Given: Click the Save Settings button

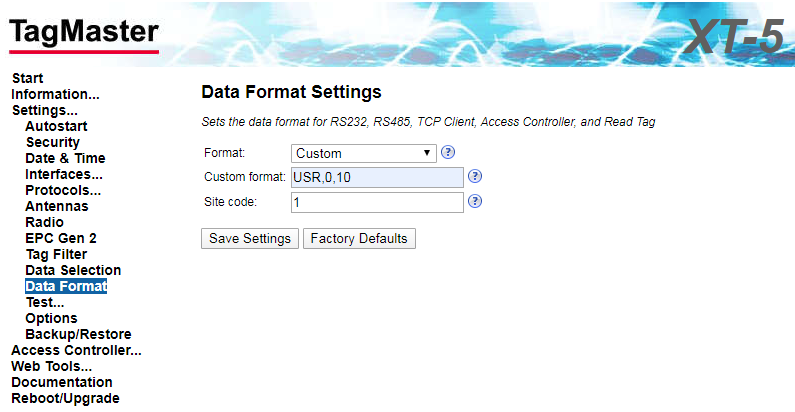Looking at the screenshot, I should 250,238.
